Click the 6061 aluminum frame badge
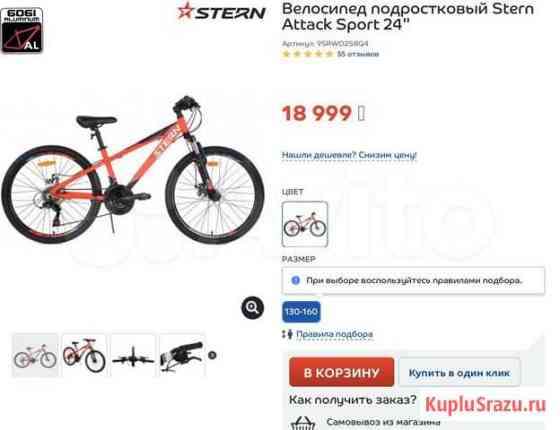 22,30
